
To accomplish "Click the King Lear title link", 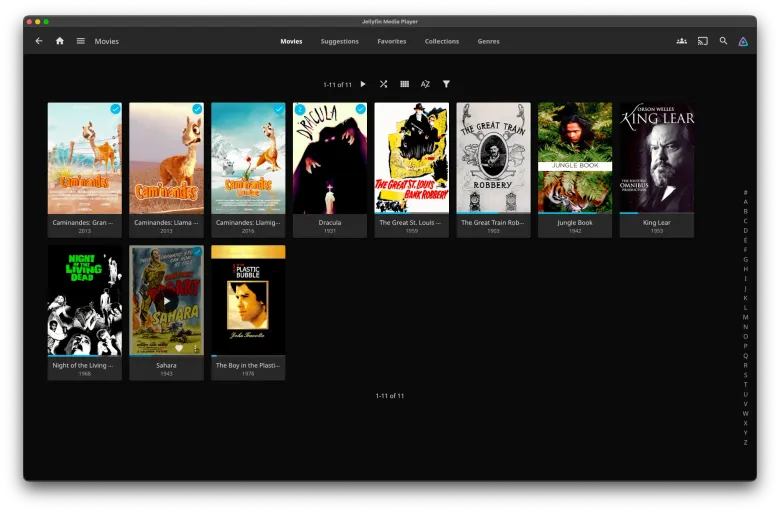I will click(657, 222).
